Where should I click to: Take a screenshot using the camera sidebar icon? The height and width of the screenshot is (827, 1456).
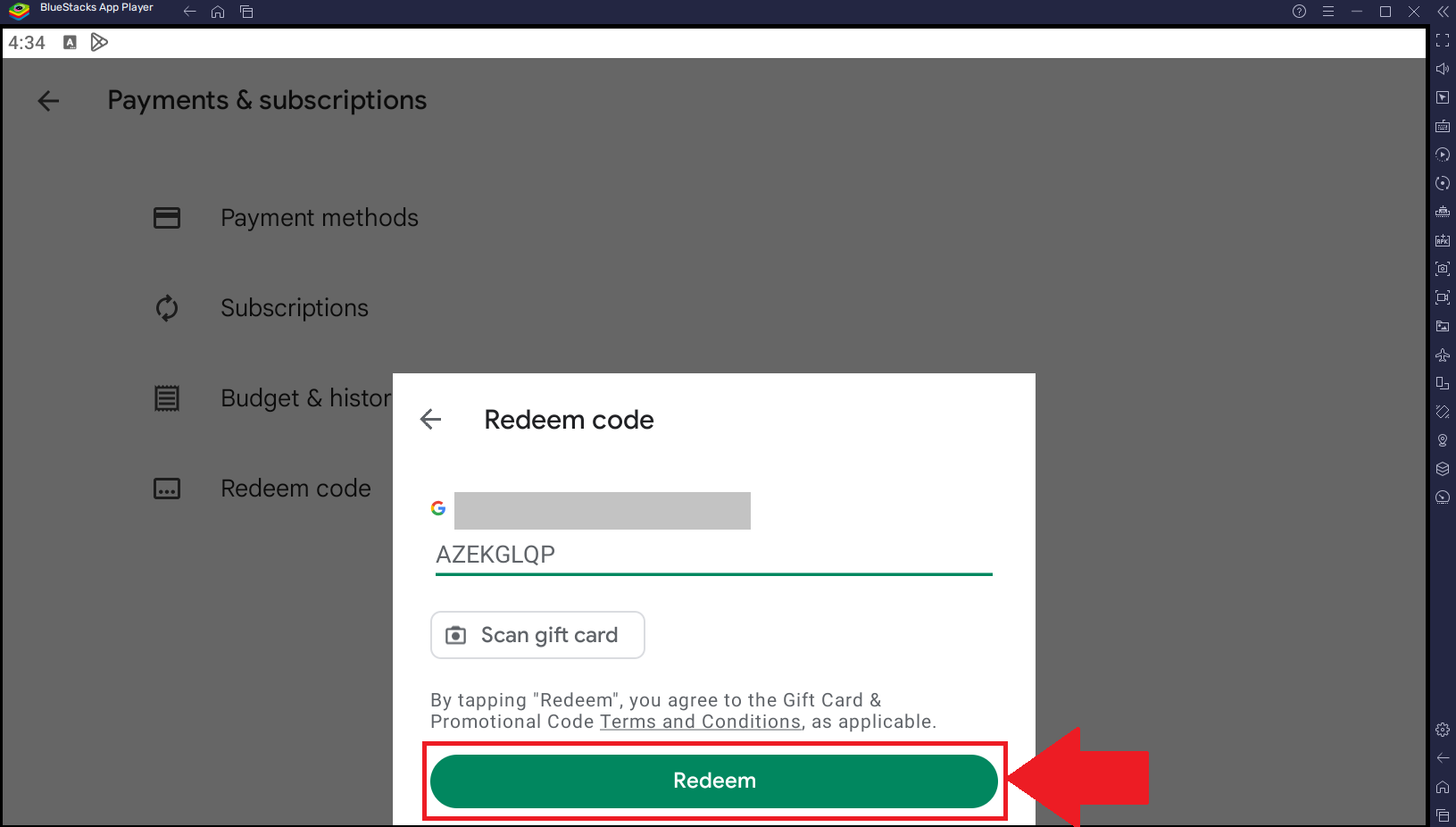click(x=1443, y=268)
